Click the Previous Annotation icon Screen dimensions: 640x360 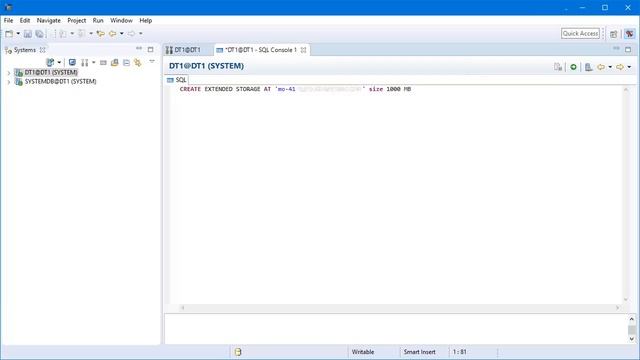pyautogui.click(x=82, y=34)
